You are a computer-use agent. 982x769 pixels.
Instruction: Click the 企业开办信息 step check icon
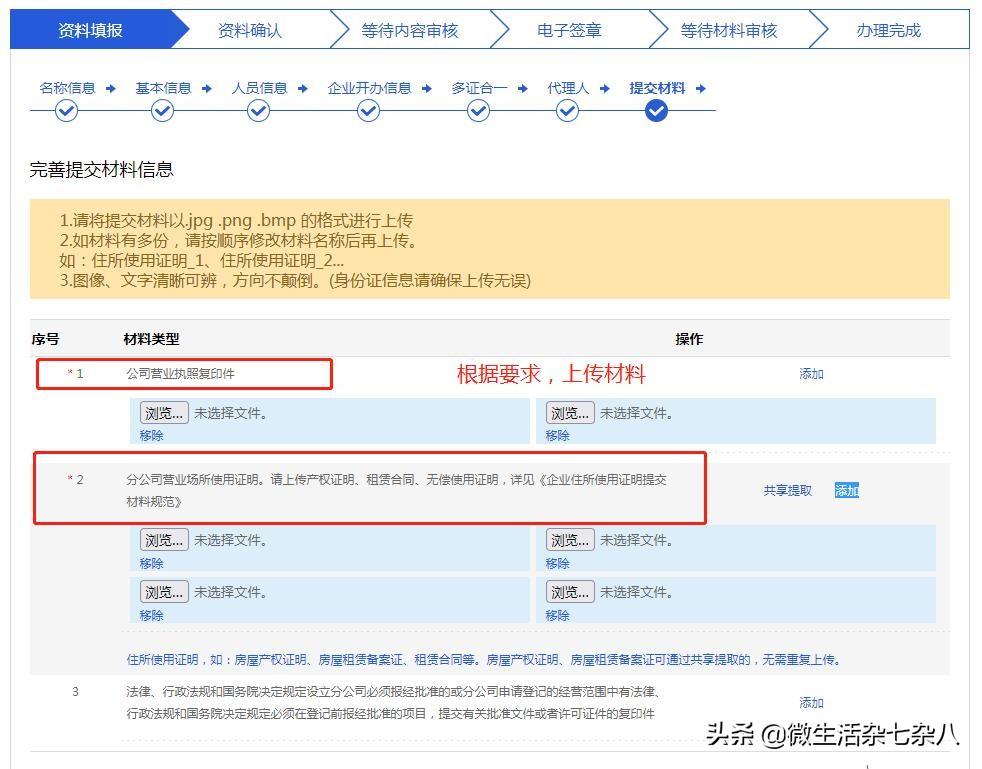(368, 111)
